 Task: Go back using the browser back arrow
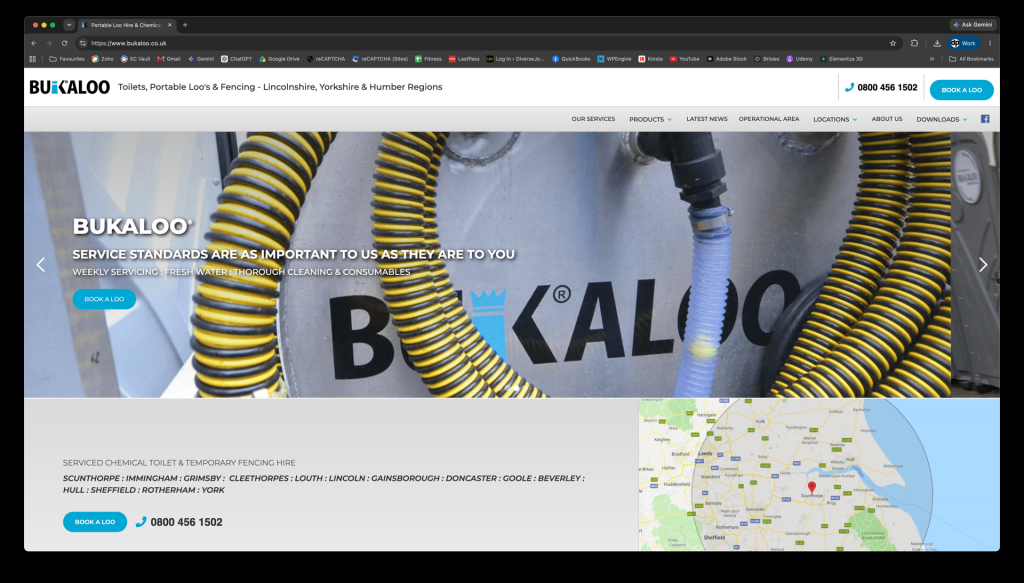34,43
